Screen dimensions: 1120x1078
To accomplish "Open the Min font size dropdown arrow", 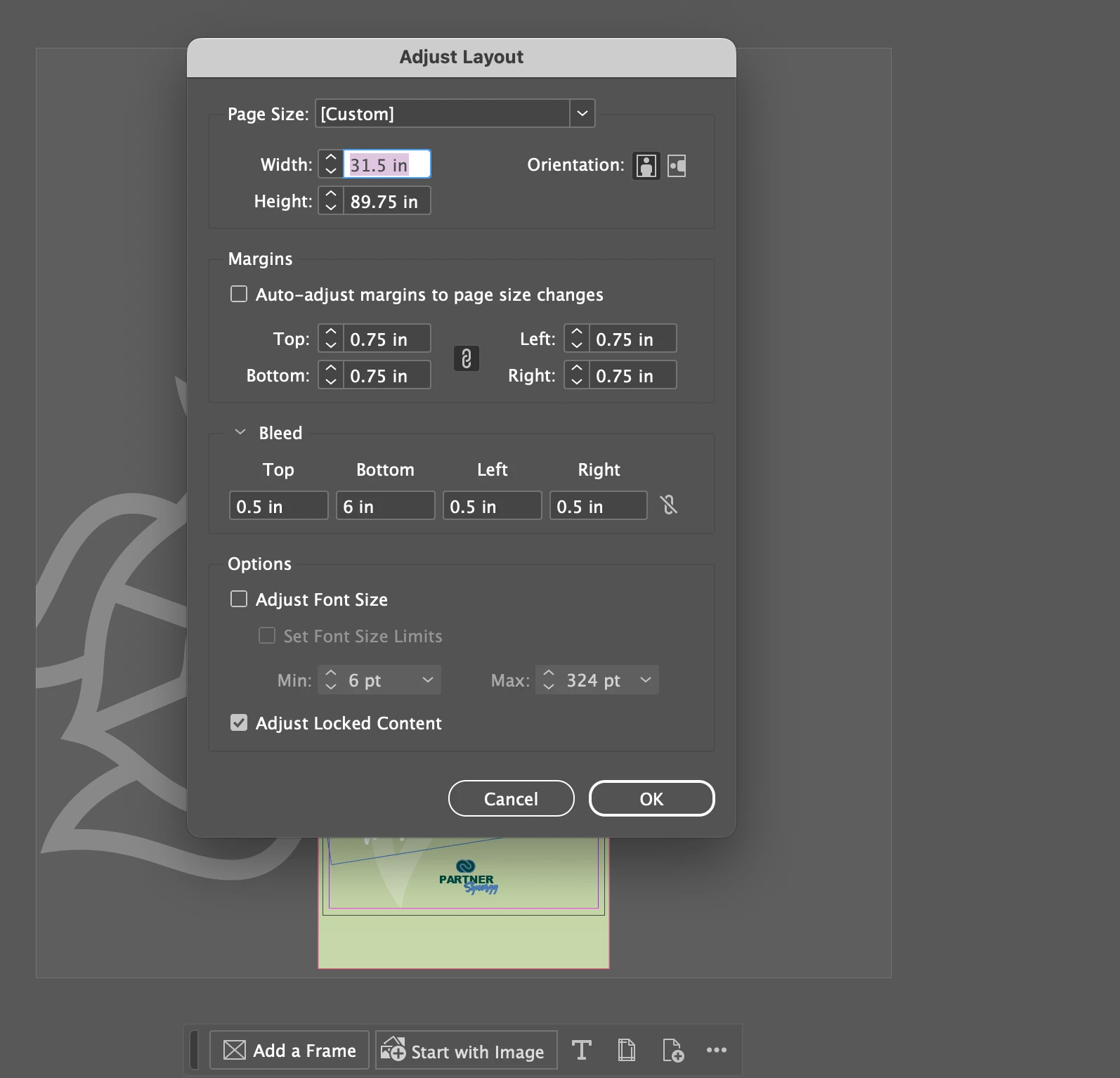I will 428,680.
